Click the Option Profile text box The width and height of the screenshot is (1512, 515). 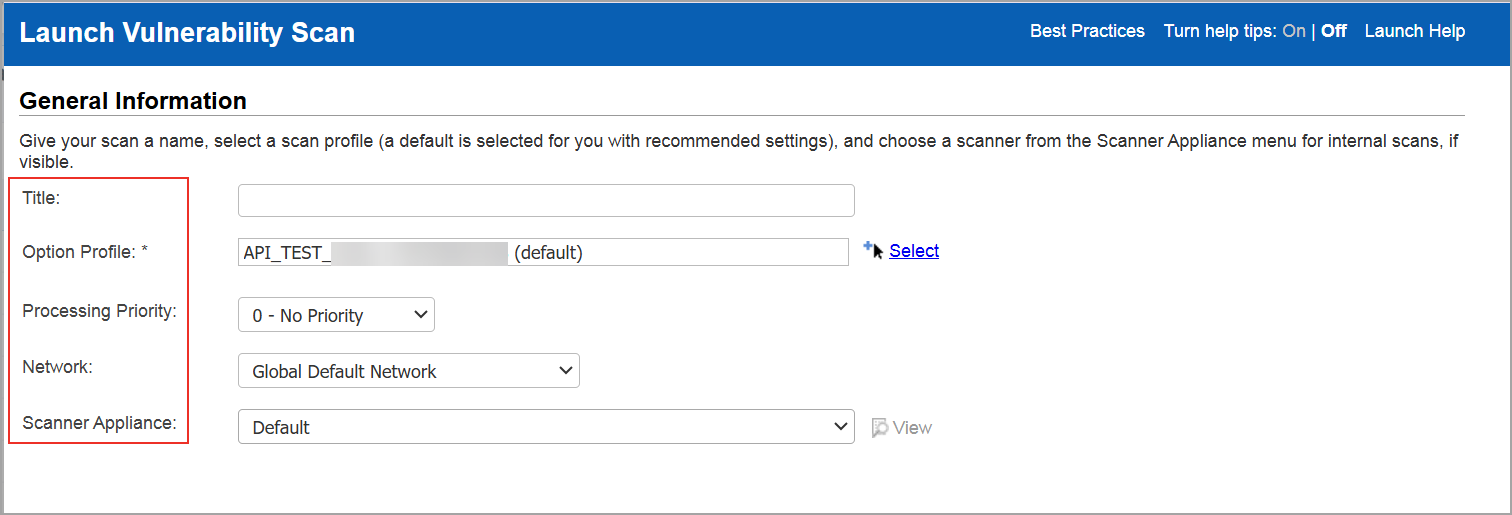coord(543,252)
